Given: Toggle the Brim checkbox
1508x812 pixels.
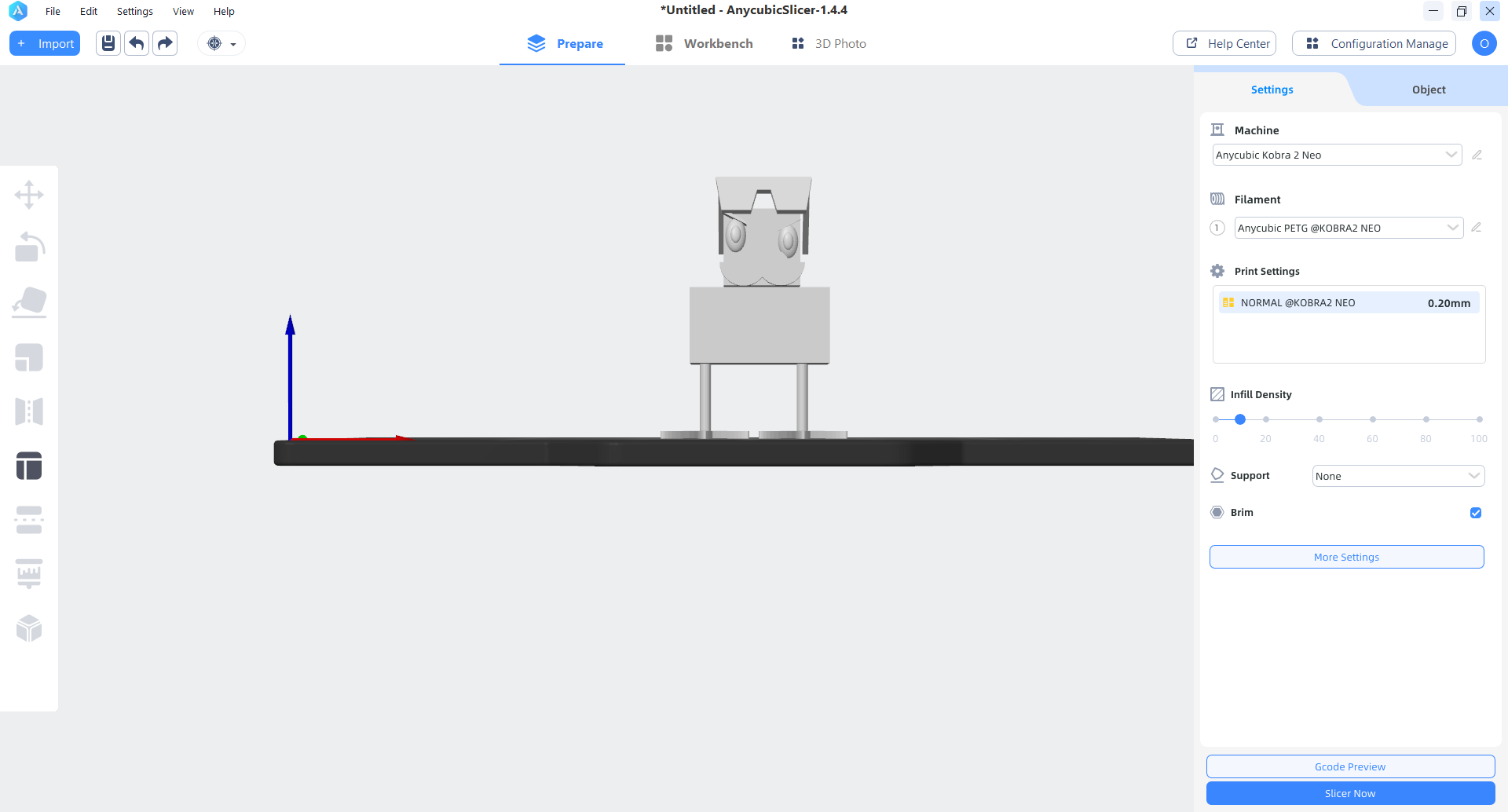Looking at the screenshot, I should pos(1476,513).
